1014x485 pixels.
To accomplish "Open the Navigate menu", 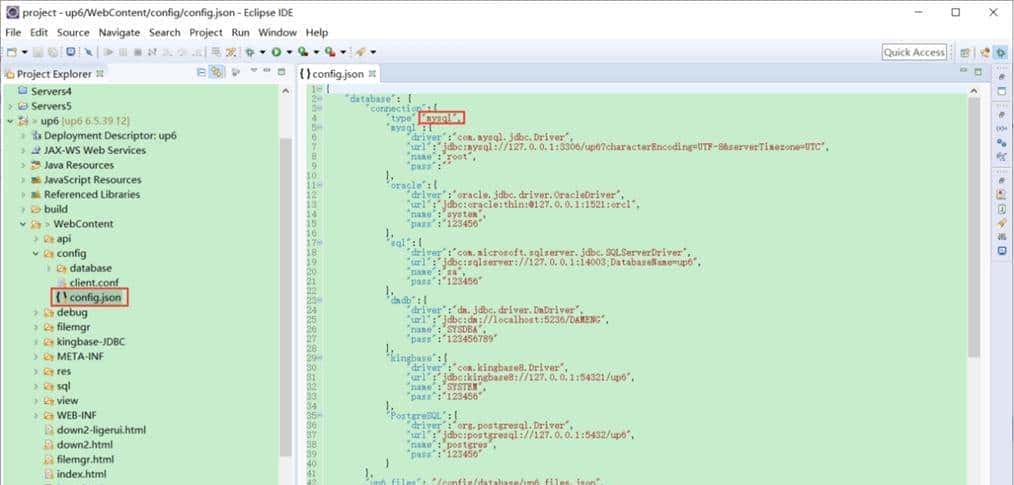I will coord(119,32).
